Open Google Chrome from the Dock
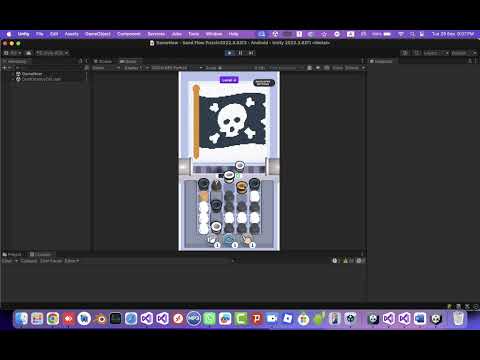Image resolution: width=480 pixels, height=360 pixels. tap(53, 319)
